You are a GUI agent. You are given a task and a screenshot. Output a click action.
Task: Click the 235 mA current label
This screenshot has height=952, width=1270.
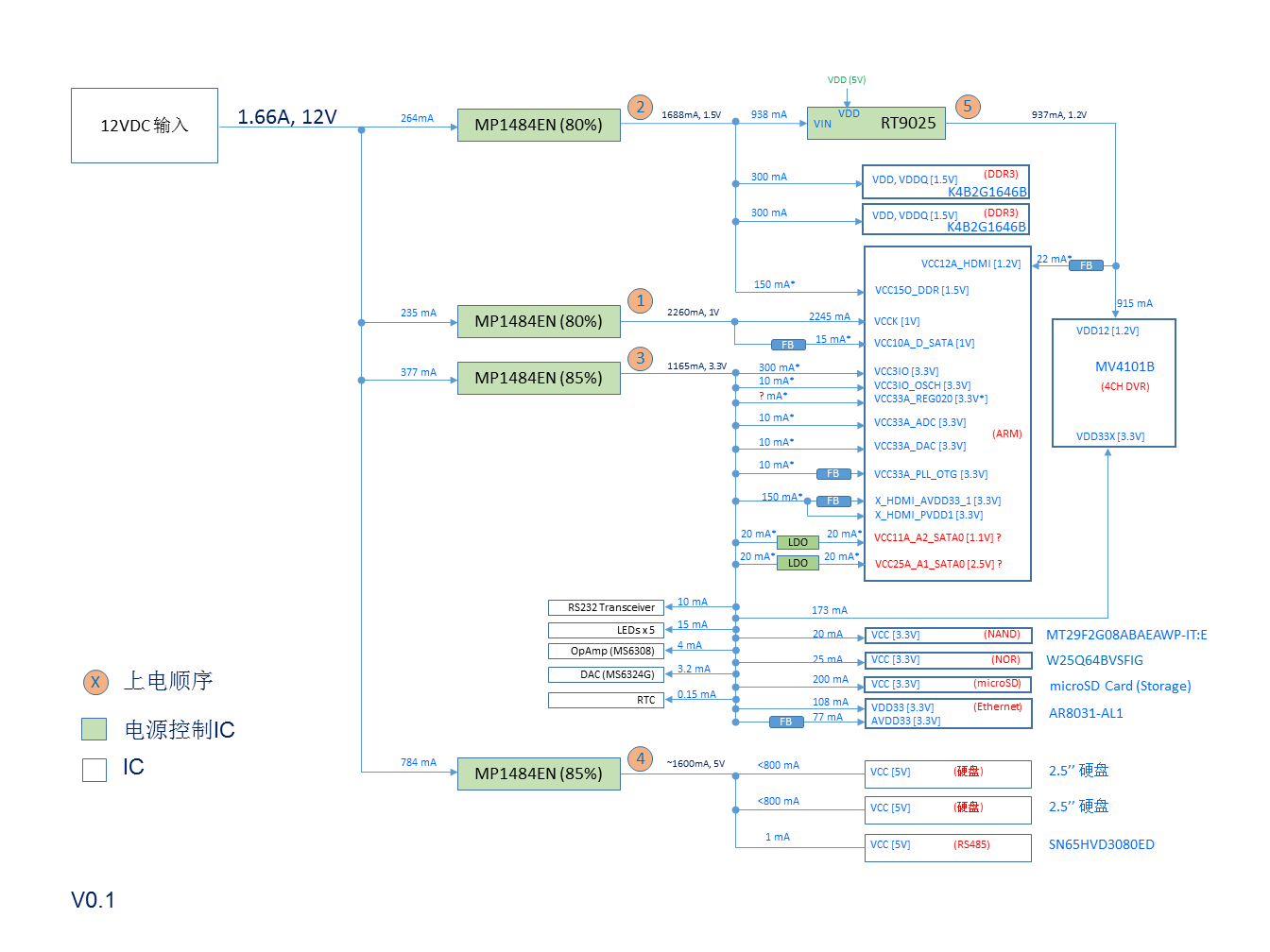tap(419, 313)
